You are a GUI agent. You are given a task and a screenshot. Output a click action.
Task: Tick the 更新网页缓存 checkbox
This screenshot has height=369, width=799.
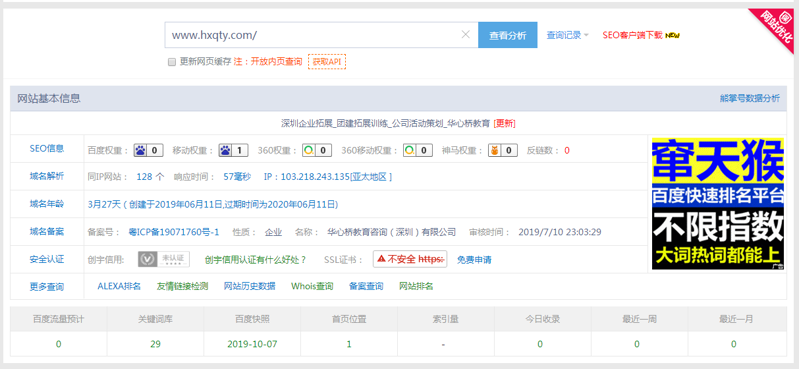[172, 62]
